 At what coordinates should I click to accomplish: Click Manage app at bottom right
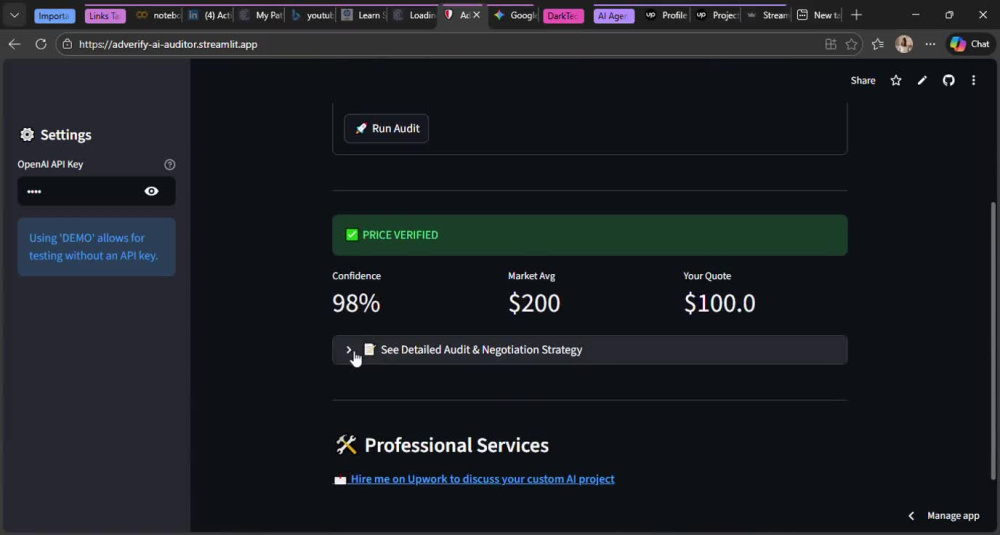953,515
